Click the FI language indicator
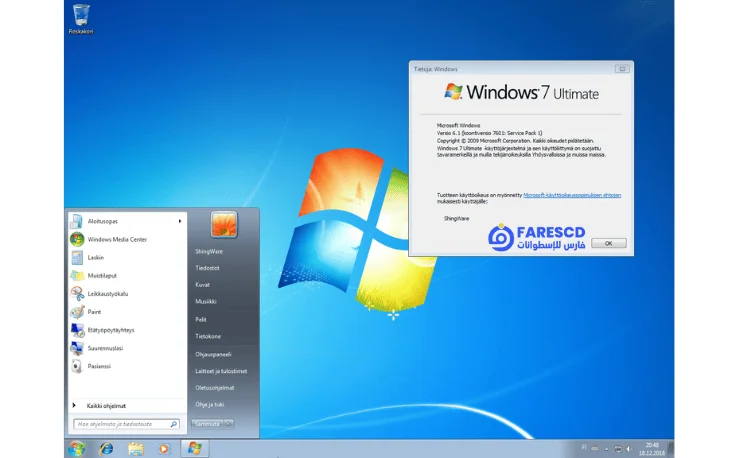The image size is (738, 458). click(584, 448)
